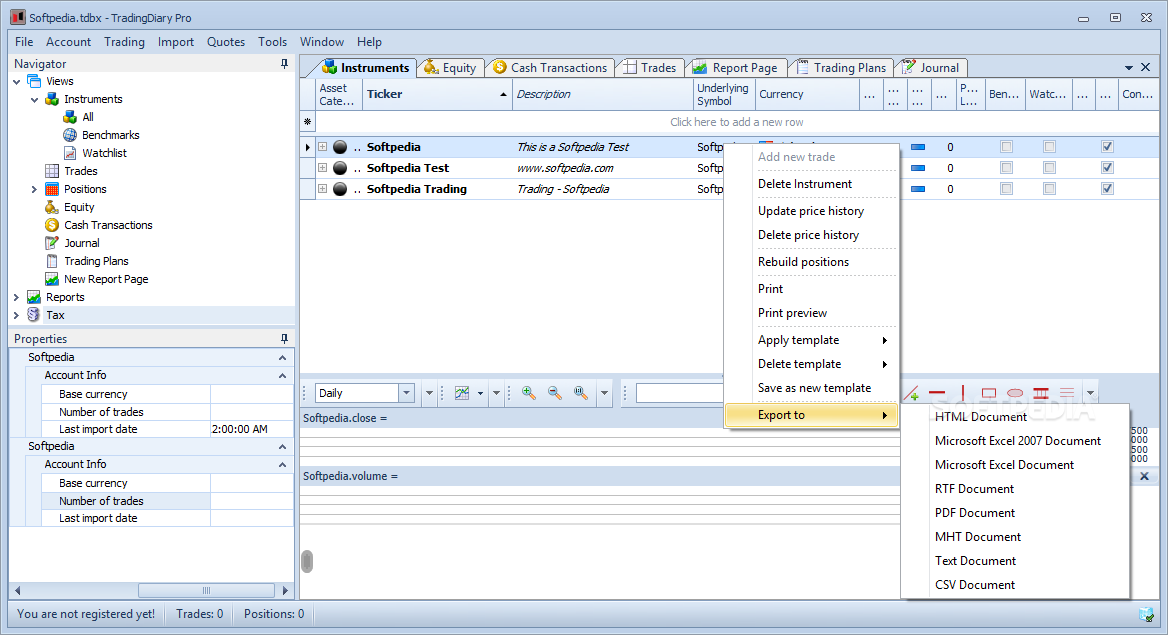Image resolution: width=1168 pixels, height=635 pixels.
Task: Select the rectangle drawing tool
Action: click(x=988, y=394)
